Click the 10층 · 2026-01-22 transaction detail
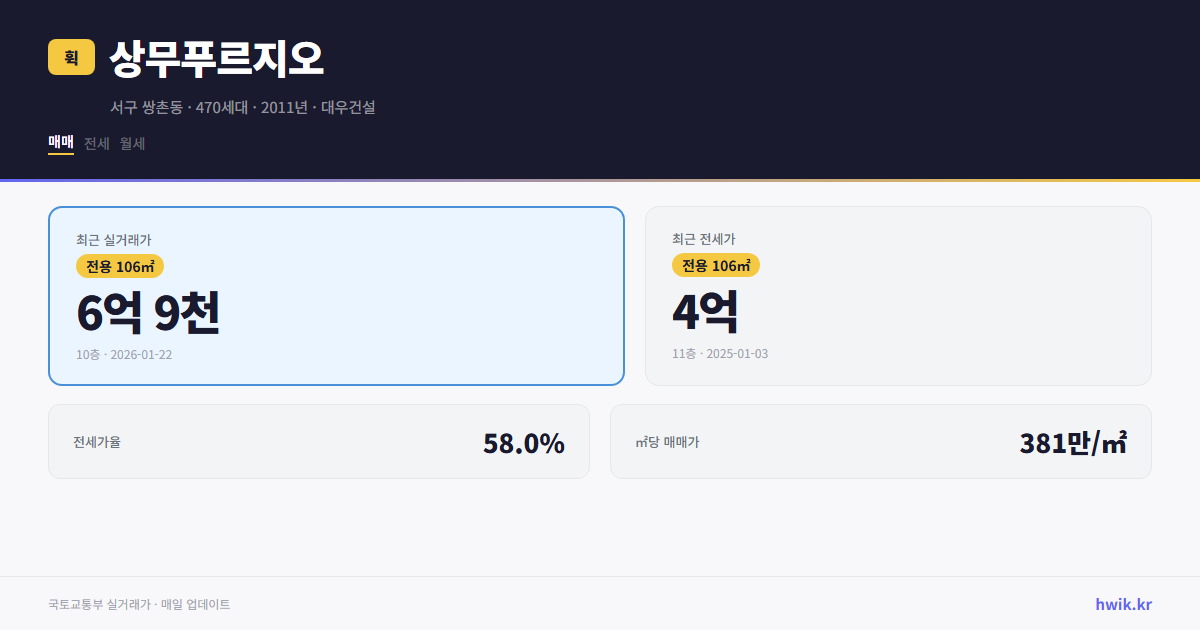 tap(123, 354)
